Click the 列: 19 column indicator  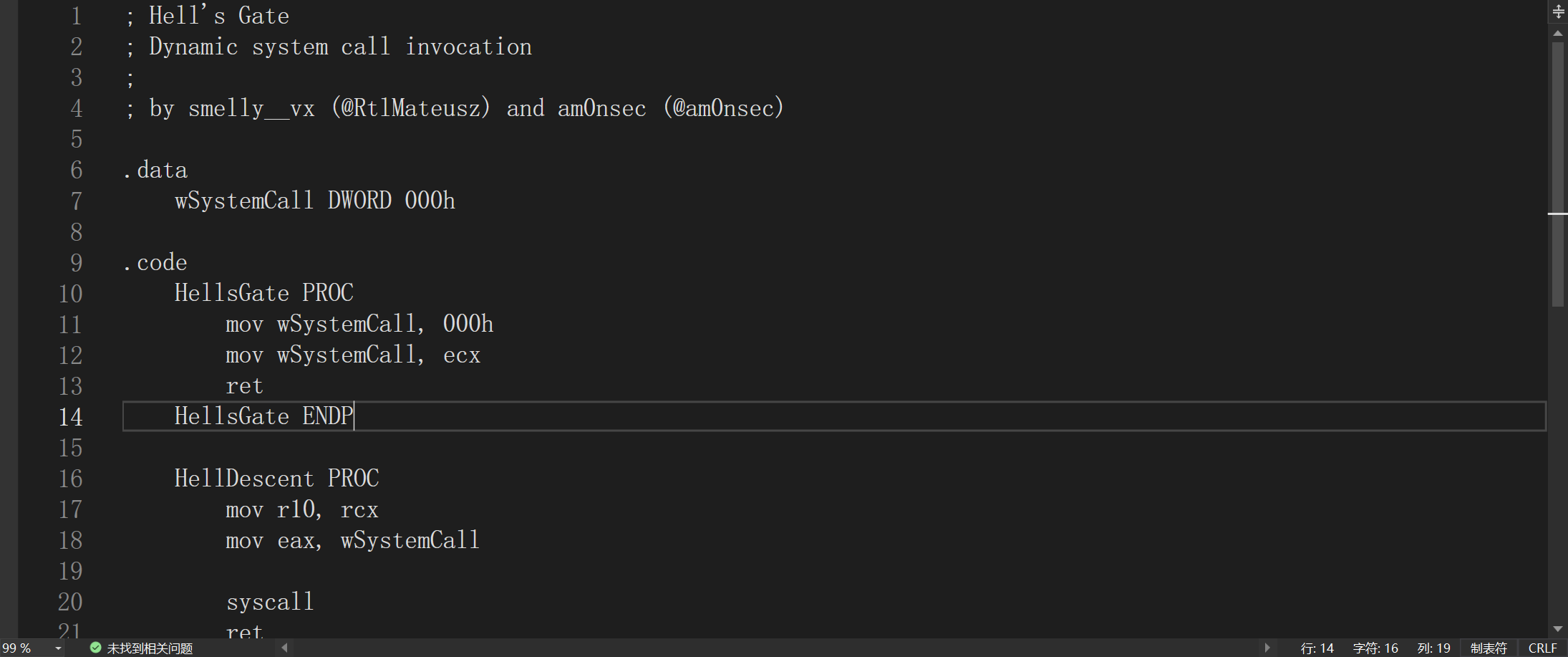click(x=1433, y=648)
